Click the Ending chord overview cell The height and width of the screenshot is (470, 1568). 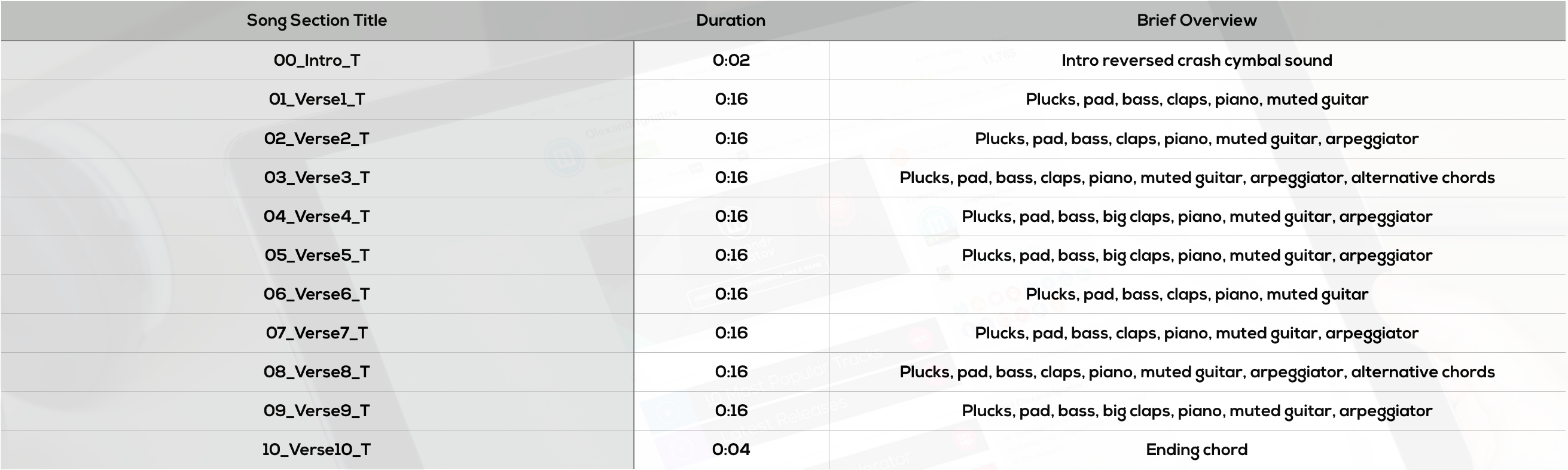1197,450
